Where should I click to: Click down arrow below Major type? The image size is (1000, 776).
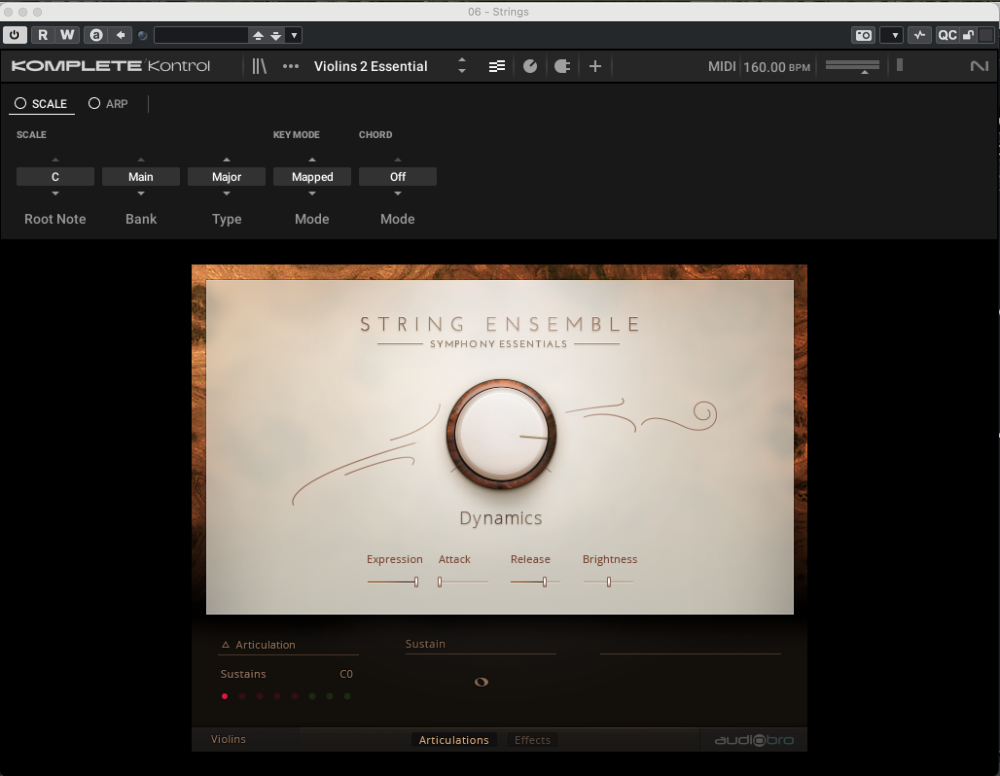point(226,193)
